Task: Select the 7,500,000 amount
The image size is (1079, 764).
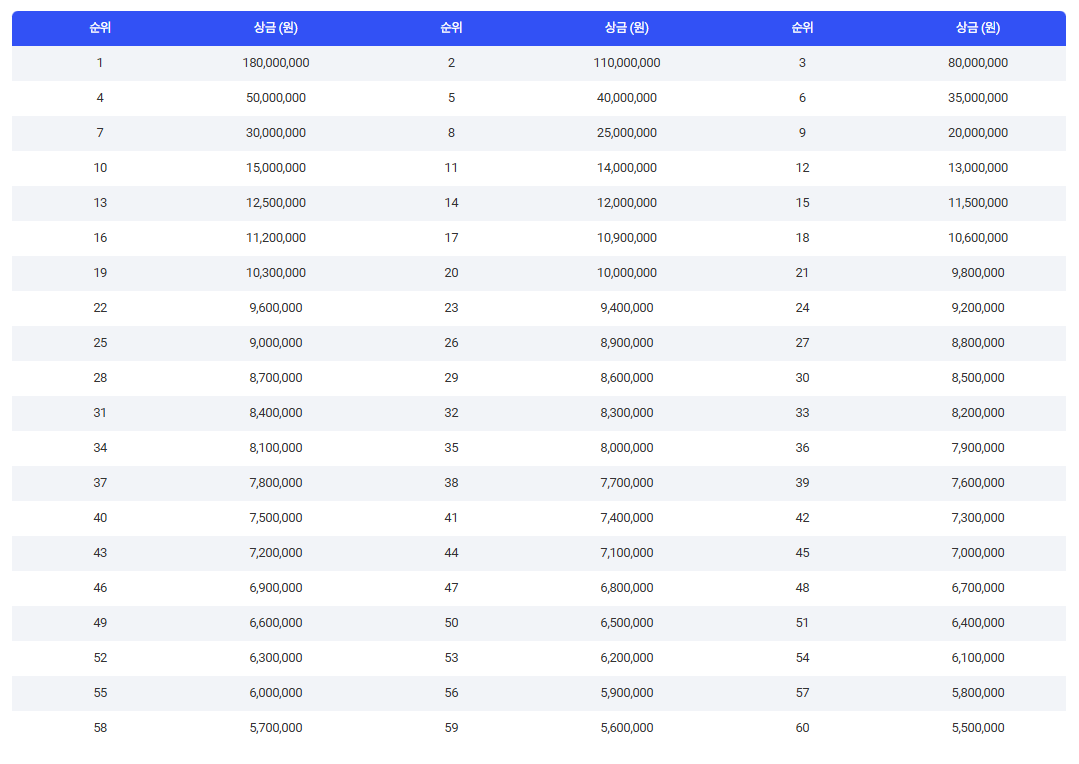Action: (275, 518)
